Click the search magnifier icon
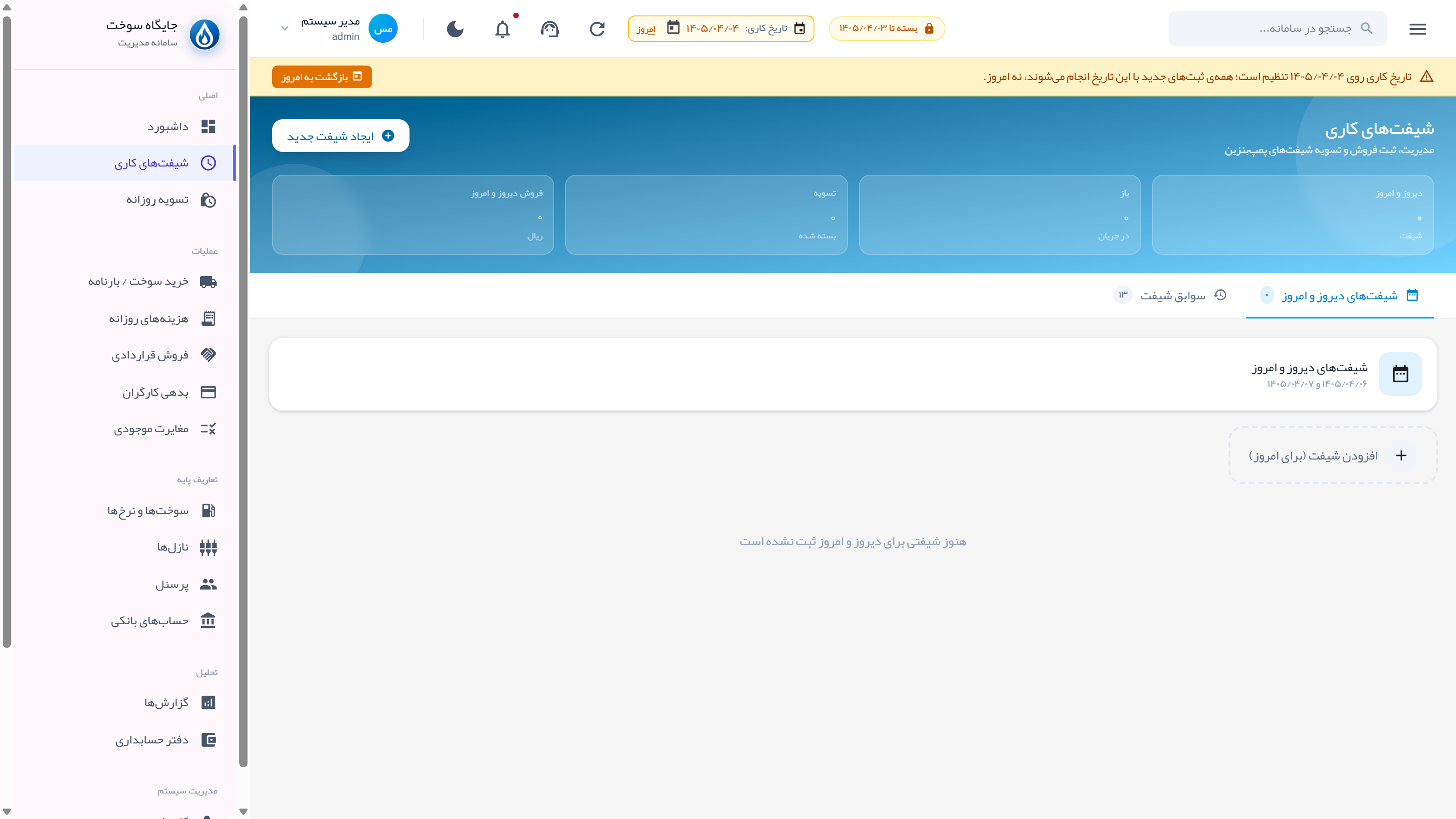This screenshot has width=1456, height=819. point(1367,28)
